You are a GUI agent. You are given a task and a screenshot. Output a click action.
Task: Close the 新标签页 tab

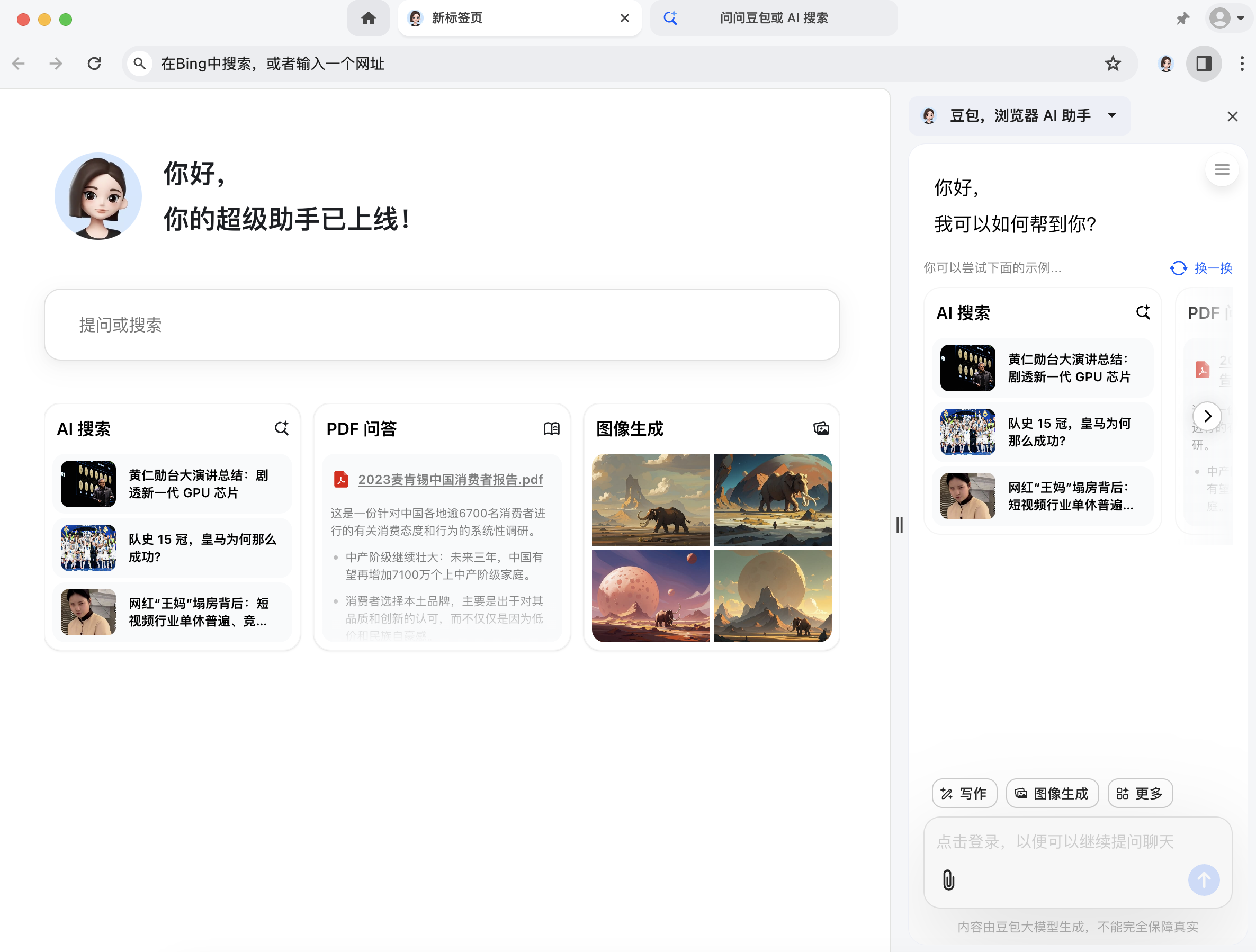coord(625,18)
